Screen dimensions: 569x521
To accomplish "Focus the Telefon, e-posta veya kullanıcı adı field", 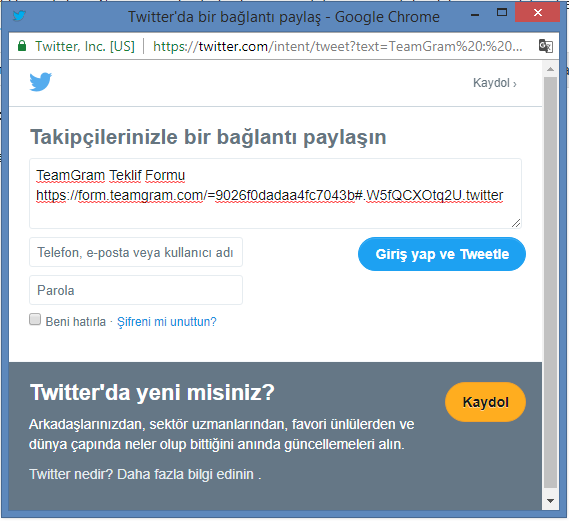I will click(136, 252).
